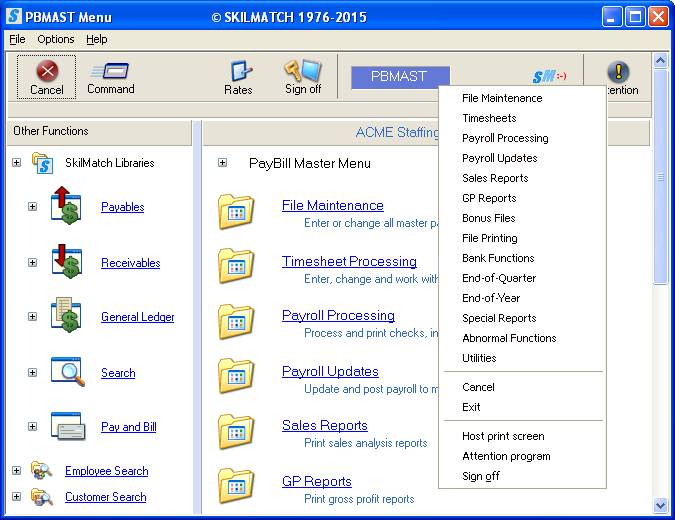Choose File Printing in popup menu

click(522, 238)
